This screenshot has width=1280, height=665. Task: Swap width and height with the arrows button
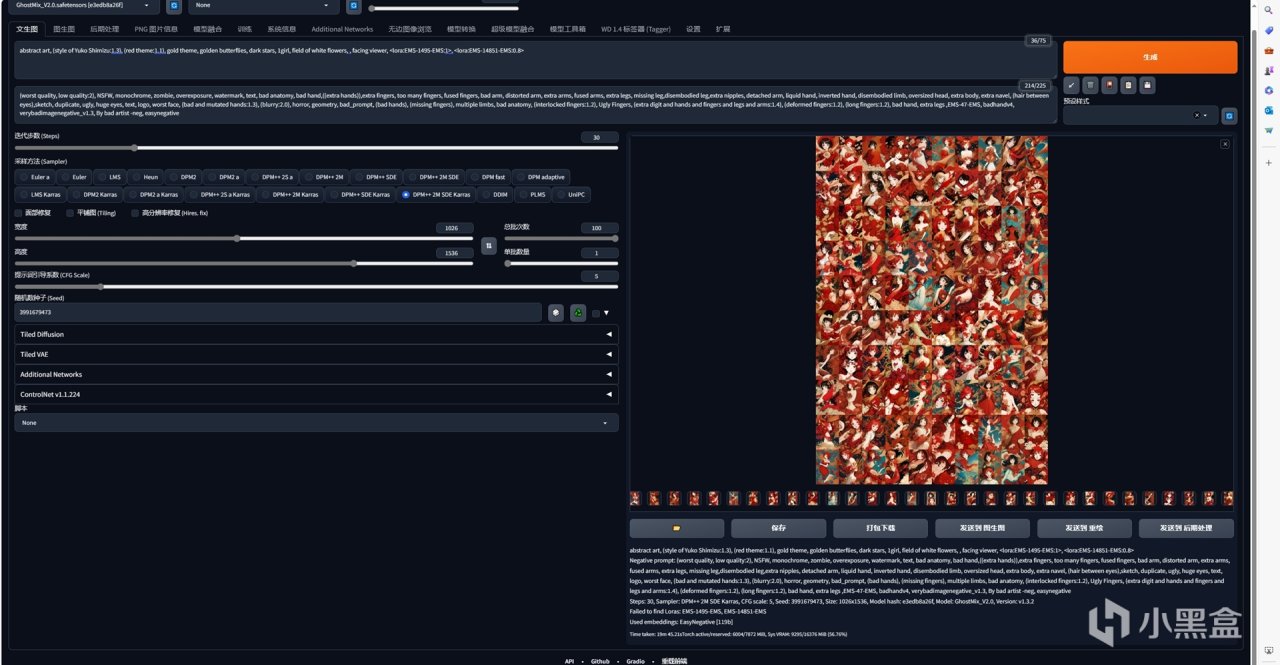488,245
